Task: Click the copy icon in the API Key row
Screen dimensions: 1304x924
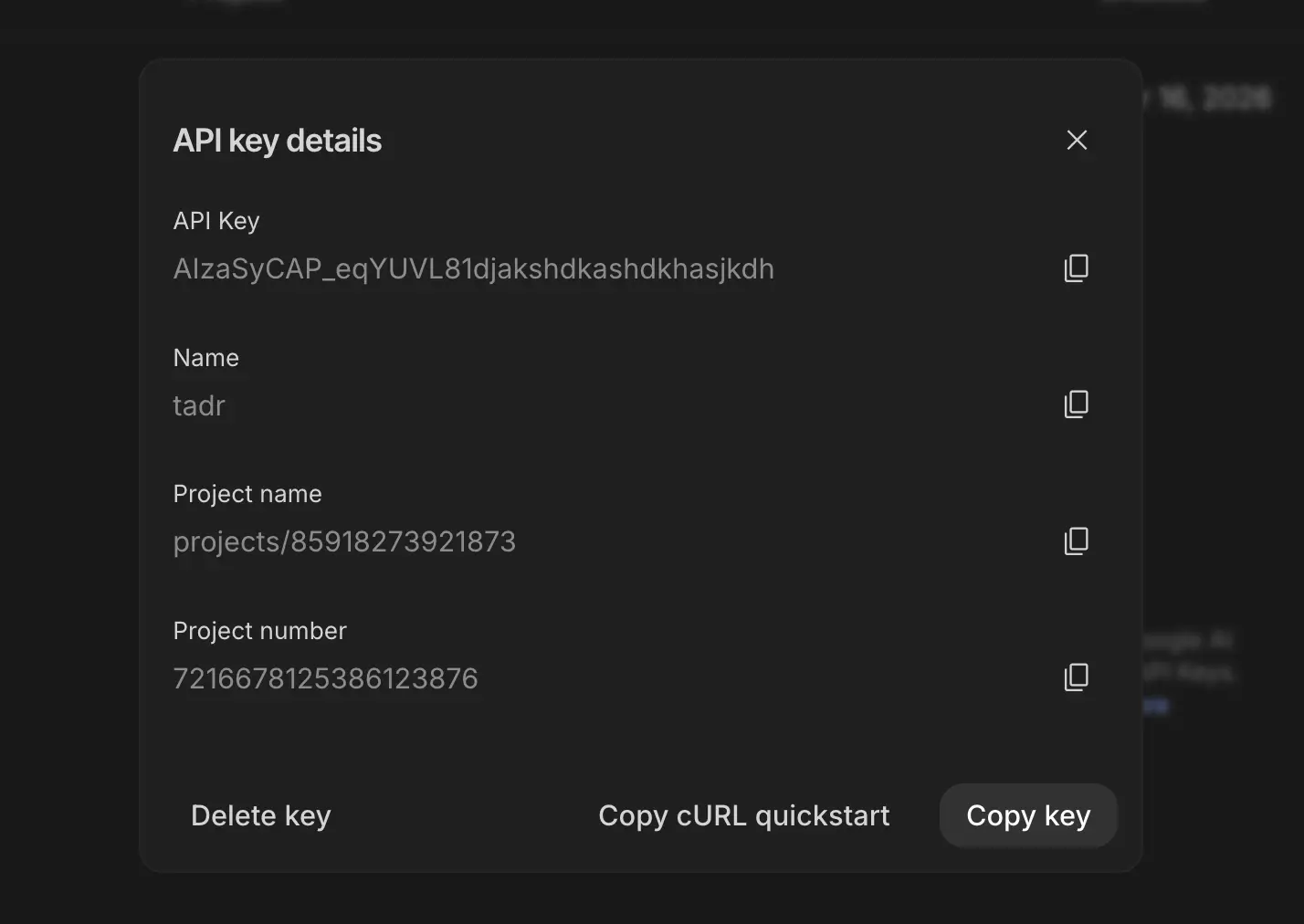Action: tap(1076, 268)
